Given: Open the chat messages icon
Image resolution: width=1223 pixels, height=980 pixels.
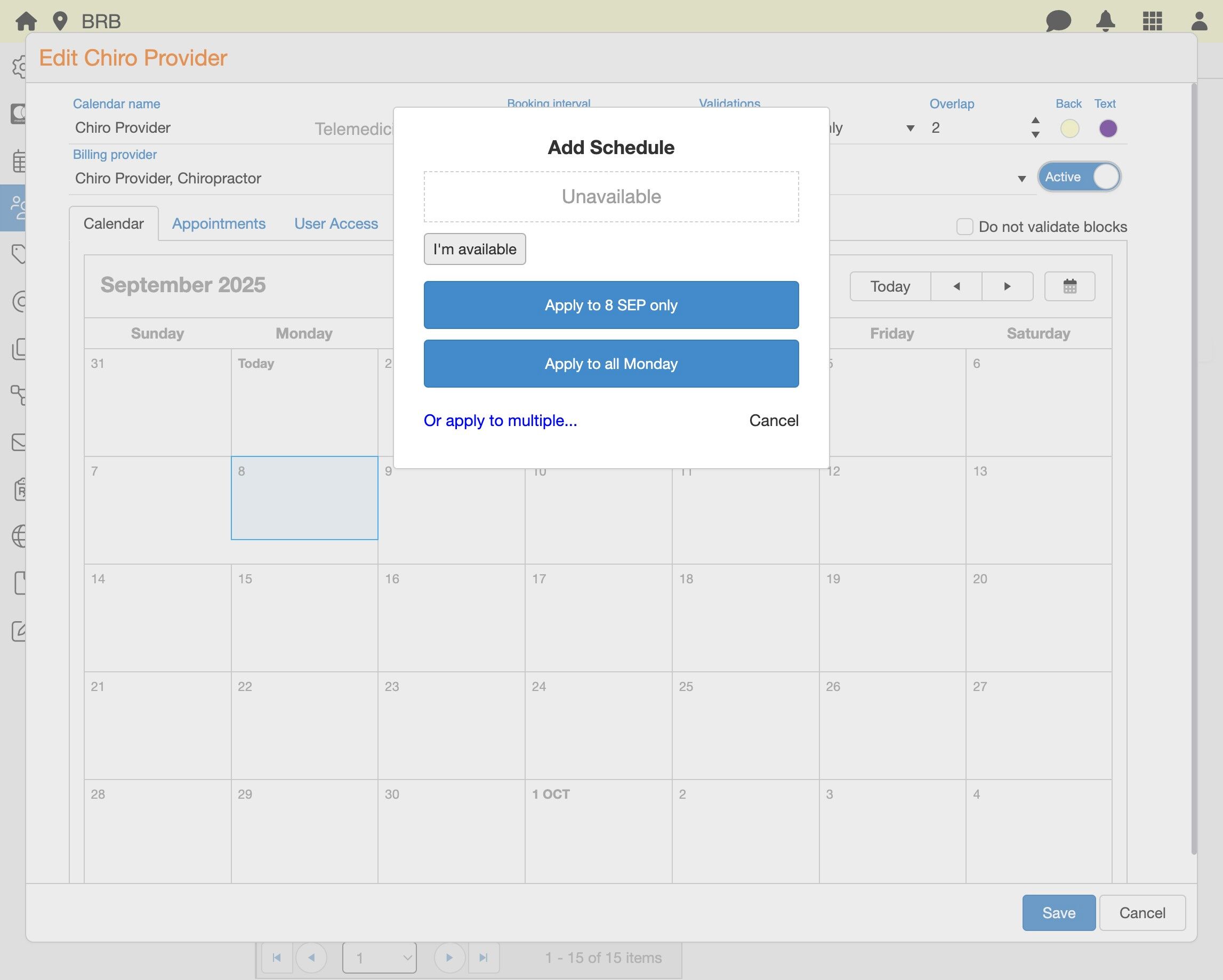Looking at the screenshot, I should pos(1058,21).
